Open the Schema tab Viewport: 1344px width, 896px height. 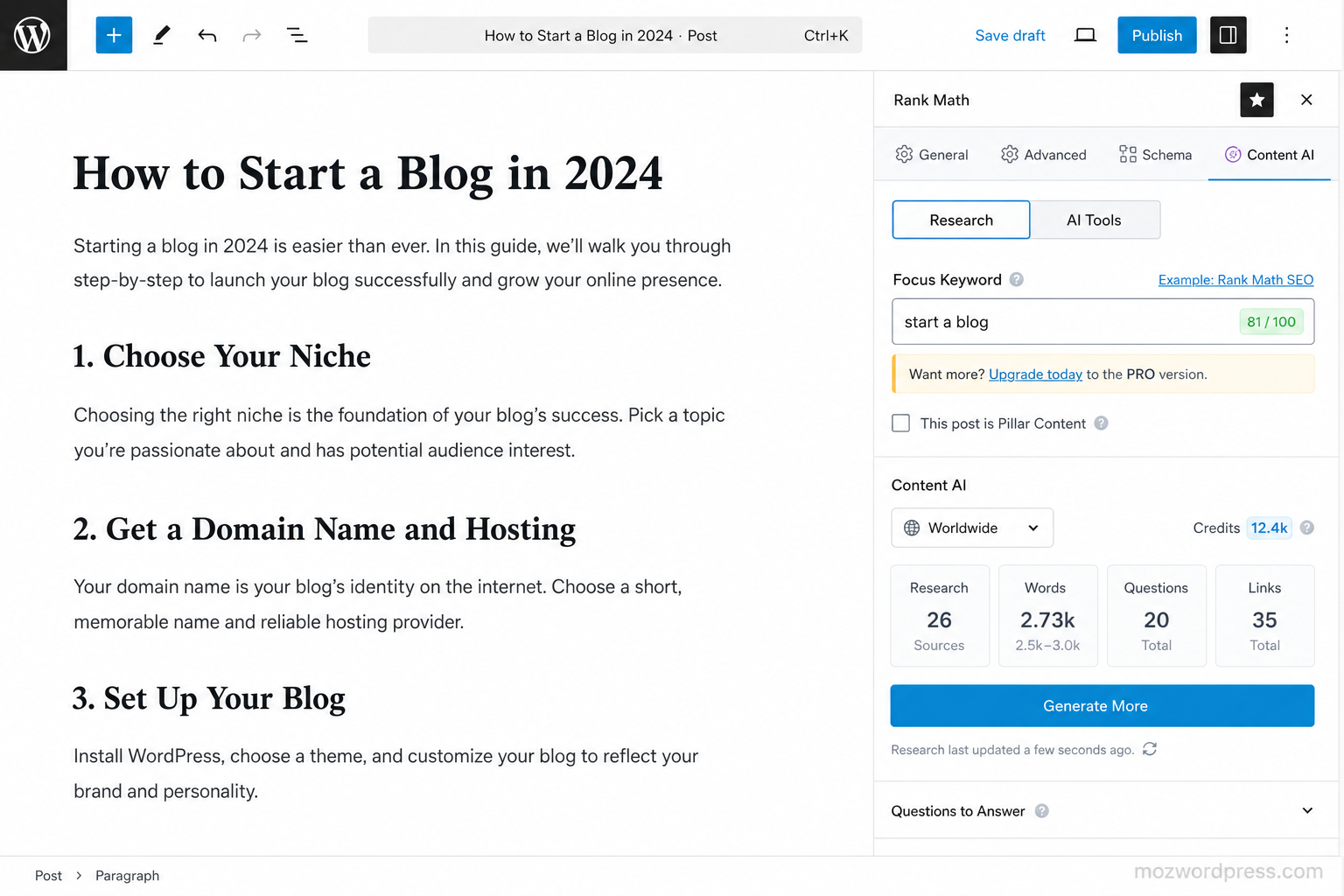click(1155, 155)
